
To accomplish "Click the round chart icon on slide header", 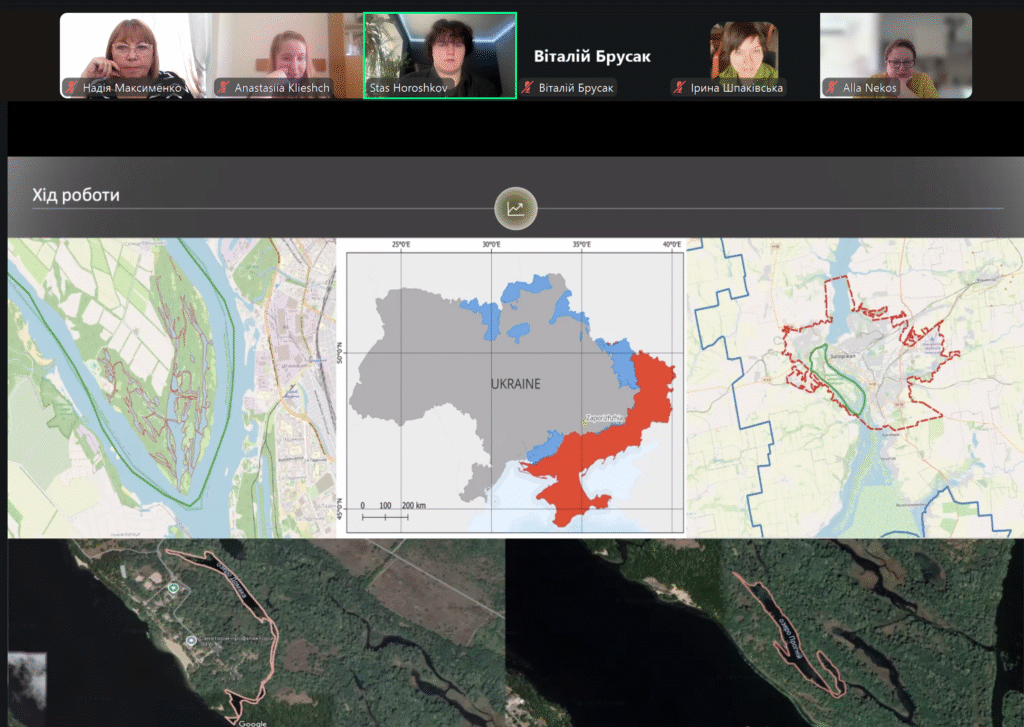I will click(x=515, y=208).
